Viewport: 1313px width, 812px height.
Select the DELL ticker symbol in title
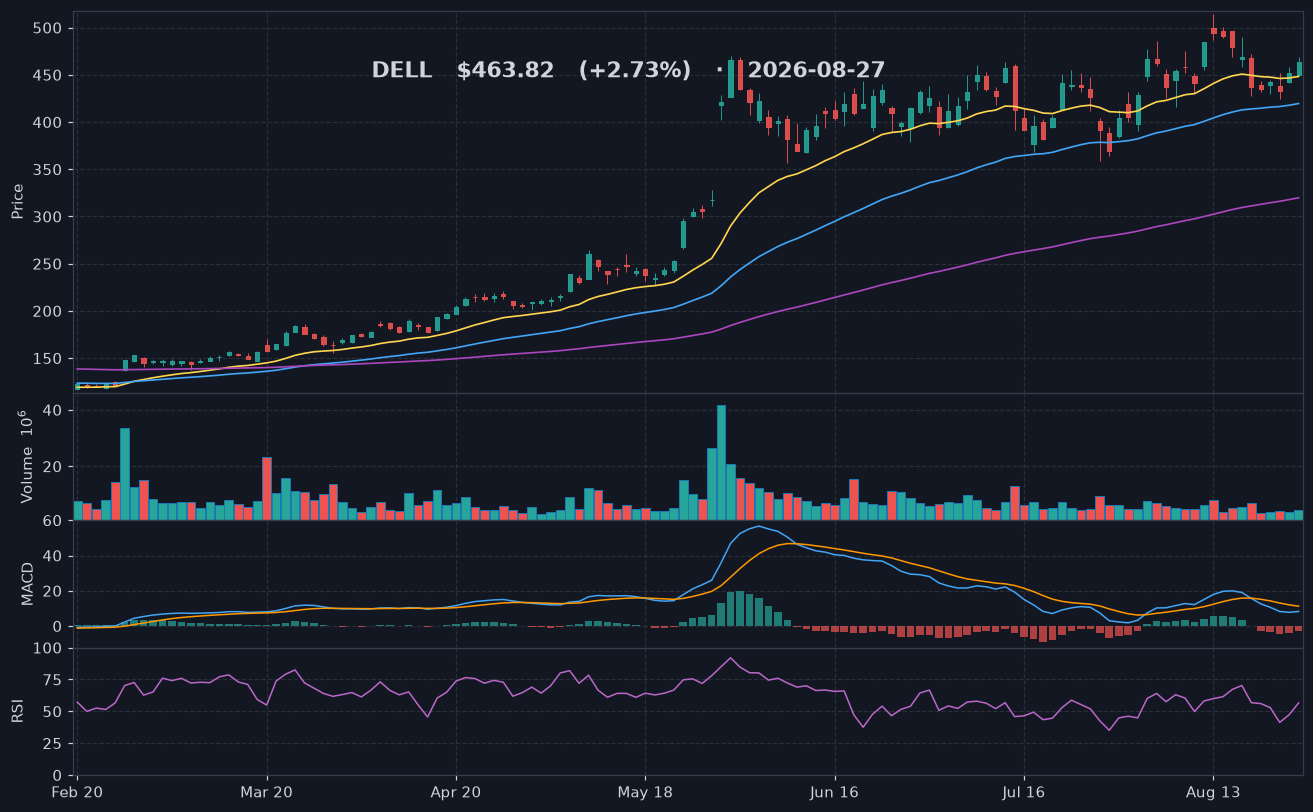[x=402, y=71]
